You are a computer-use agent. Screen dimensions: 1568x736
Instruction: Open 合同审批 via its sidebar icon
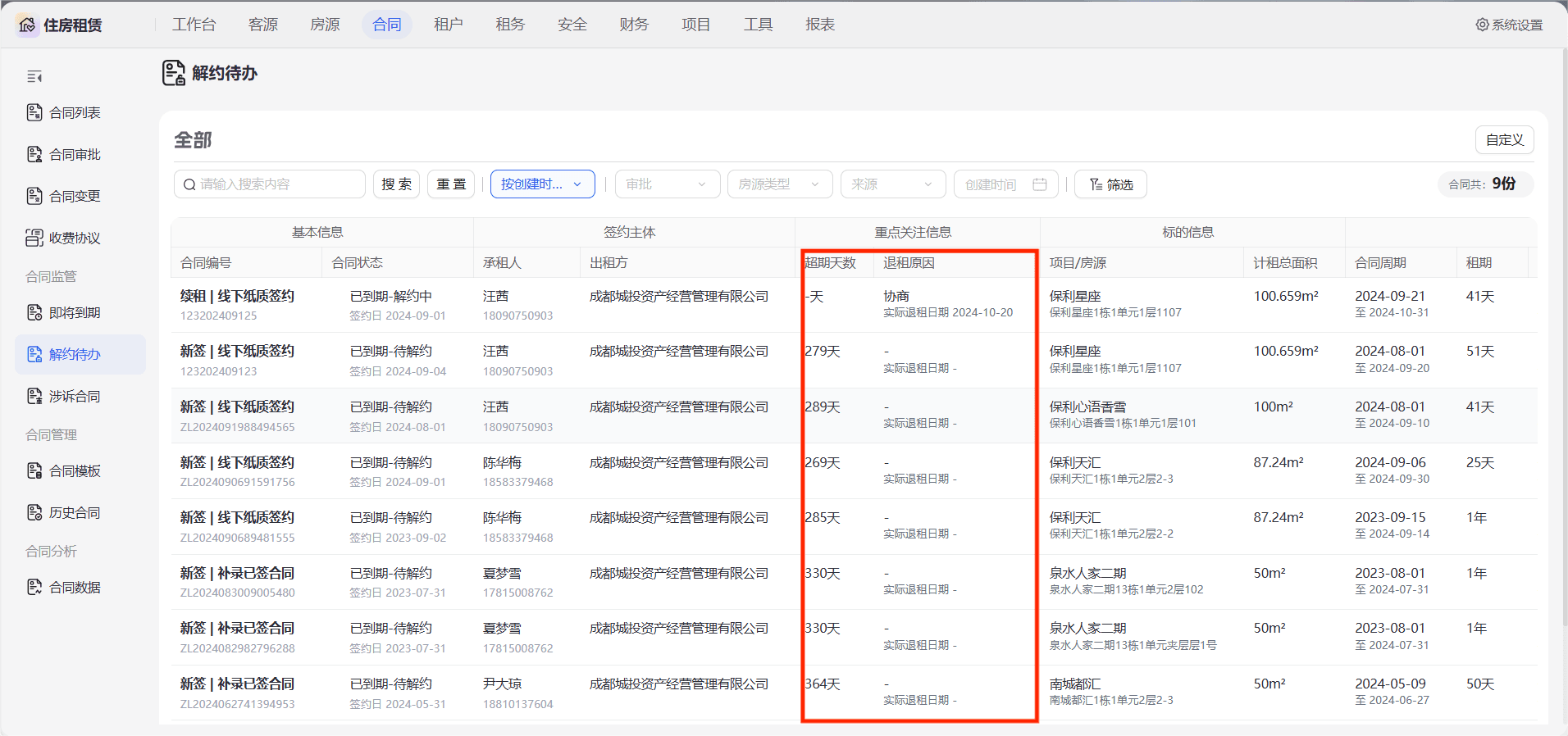pyautogui.click(x=34, y=154)
